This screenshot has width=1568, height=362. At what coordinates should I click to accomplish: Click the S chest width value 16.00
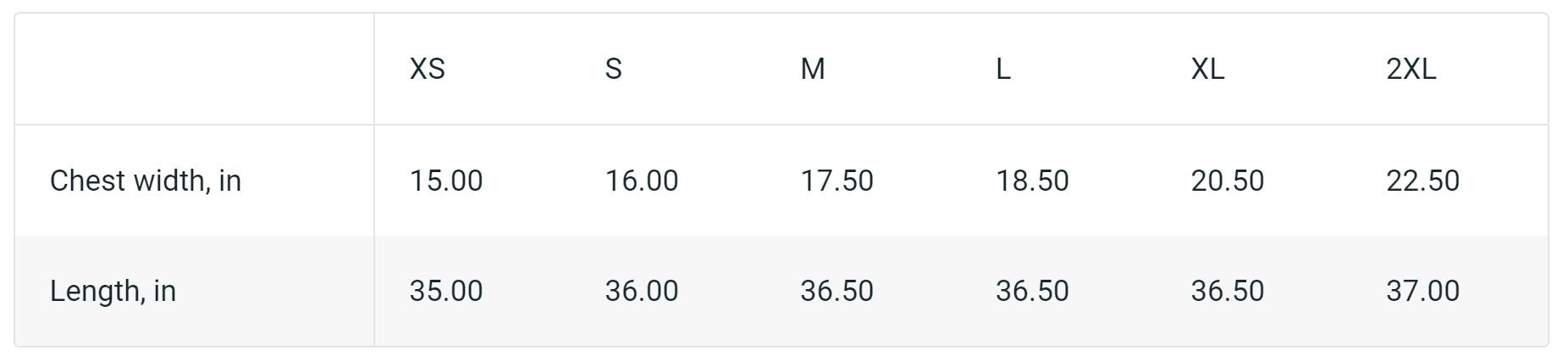coord(641,181)
